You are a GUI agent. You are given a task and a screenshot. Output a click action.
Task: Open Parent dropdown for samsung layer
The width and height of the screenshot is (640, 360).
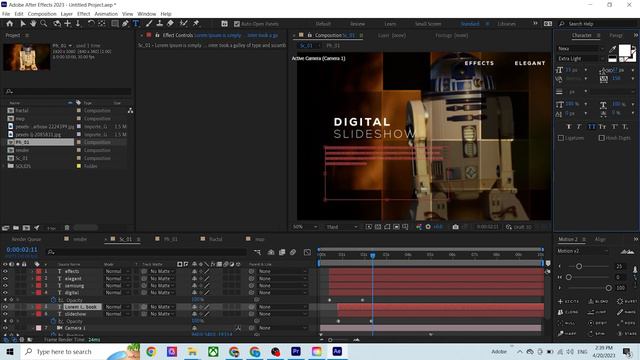tap(282, 286)
